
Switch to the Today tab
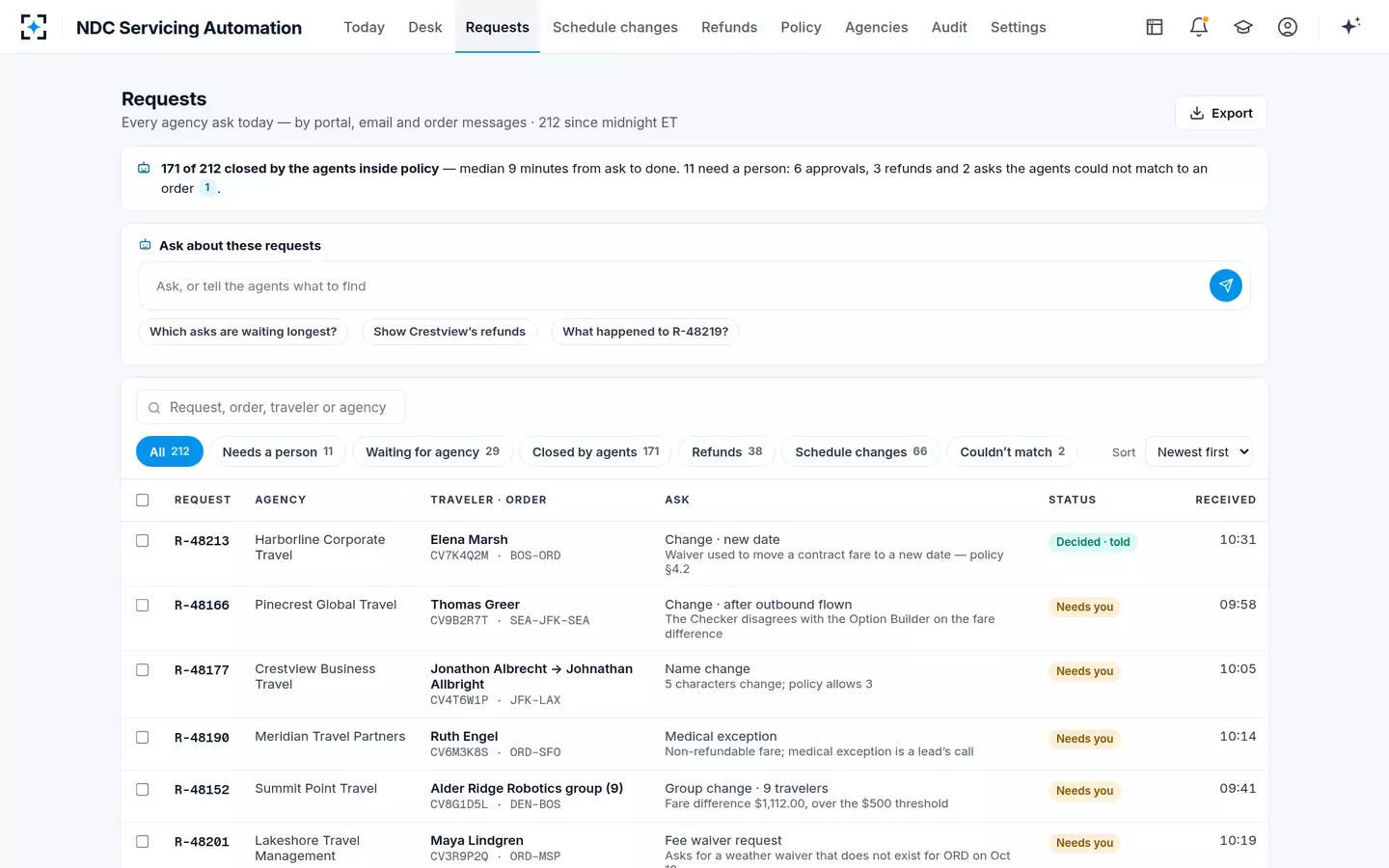pos(364,27)
